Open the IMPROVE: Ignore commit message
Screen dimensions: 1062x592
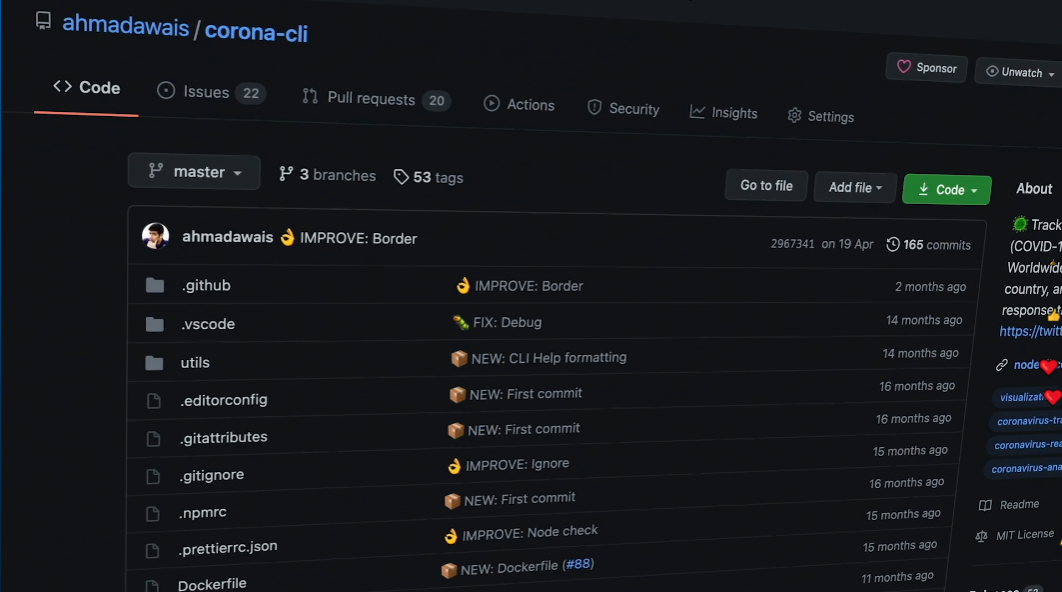[517, 465]
